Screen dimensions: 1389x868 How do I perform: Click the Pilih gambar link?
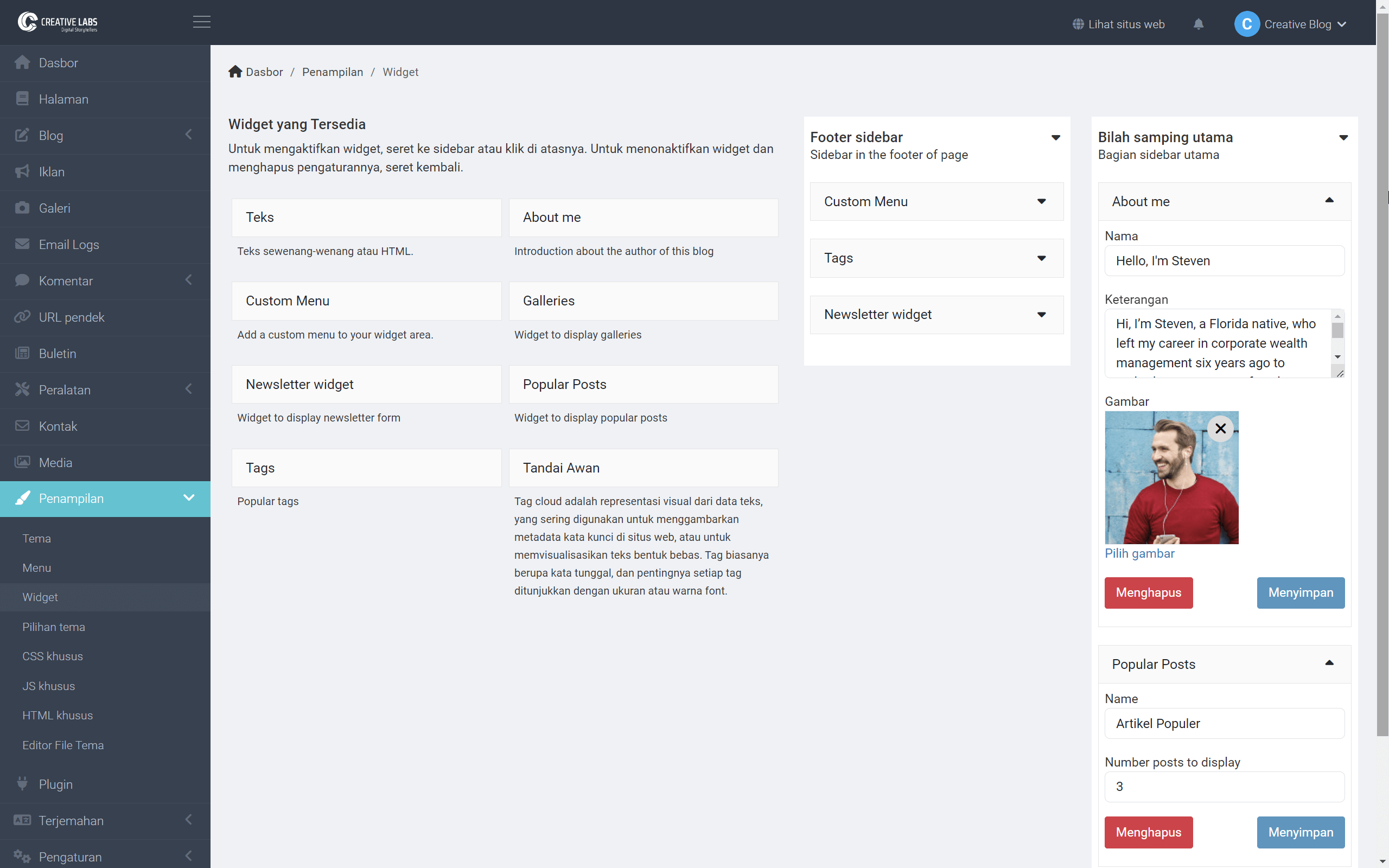[1139, 553]
